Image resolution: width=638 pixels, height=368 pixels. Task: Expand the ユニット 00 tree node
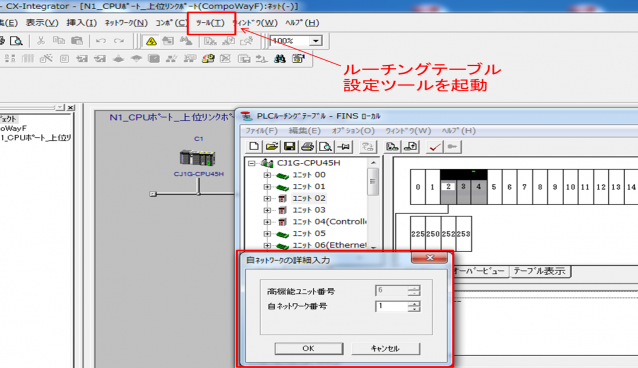coord(267,175)
